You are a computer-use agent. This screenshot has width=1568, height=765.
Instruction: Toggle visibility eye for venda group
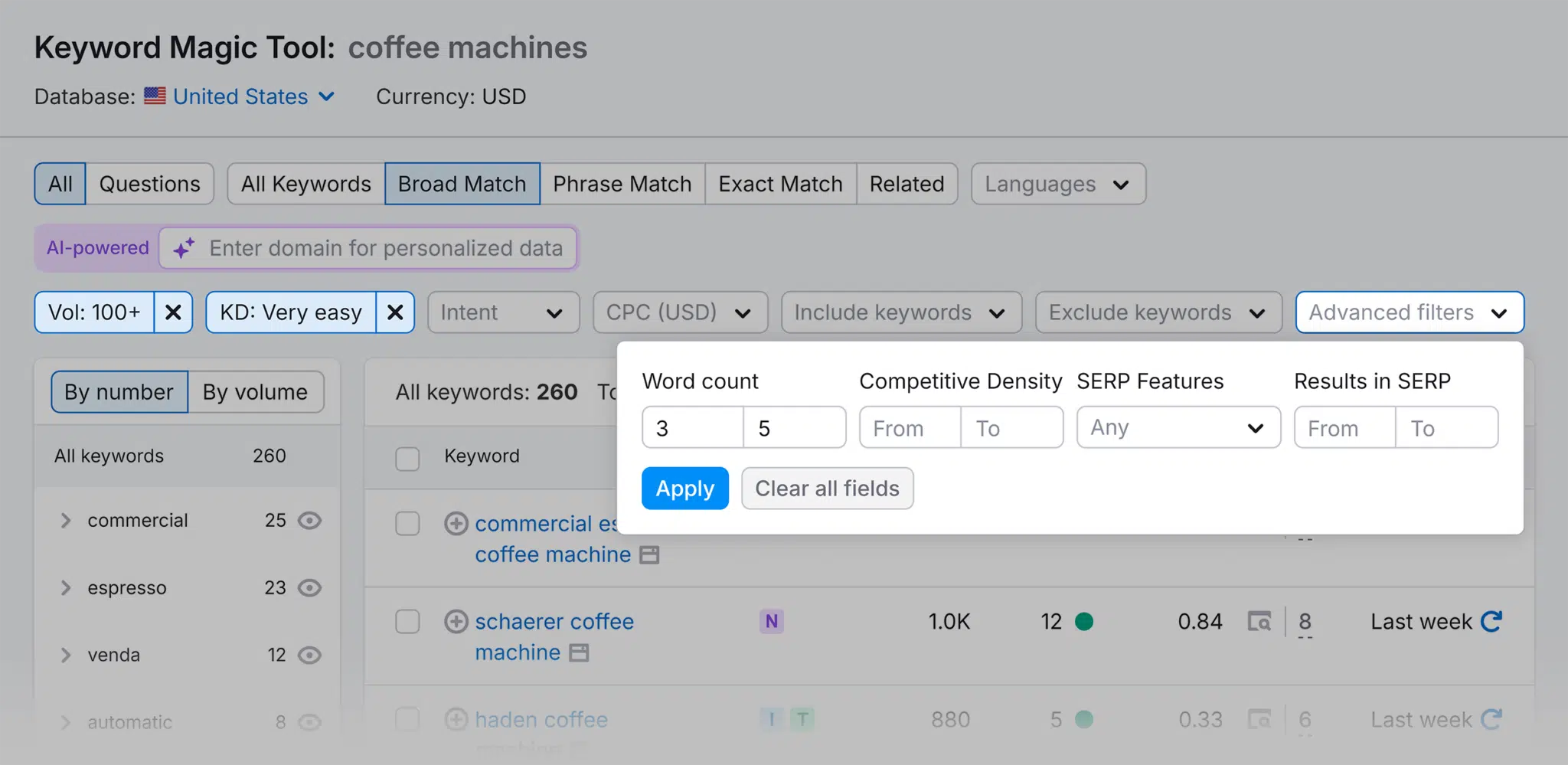click(309, 655)
